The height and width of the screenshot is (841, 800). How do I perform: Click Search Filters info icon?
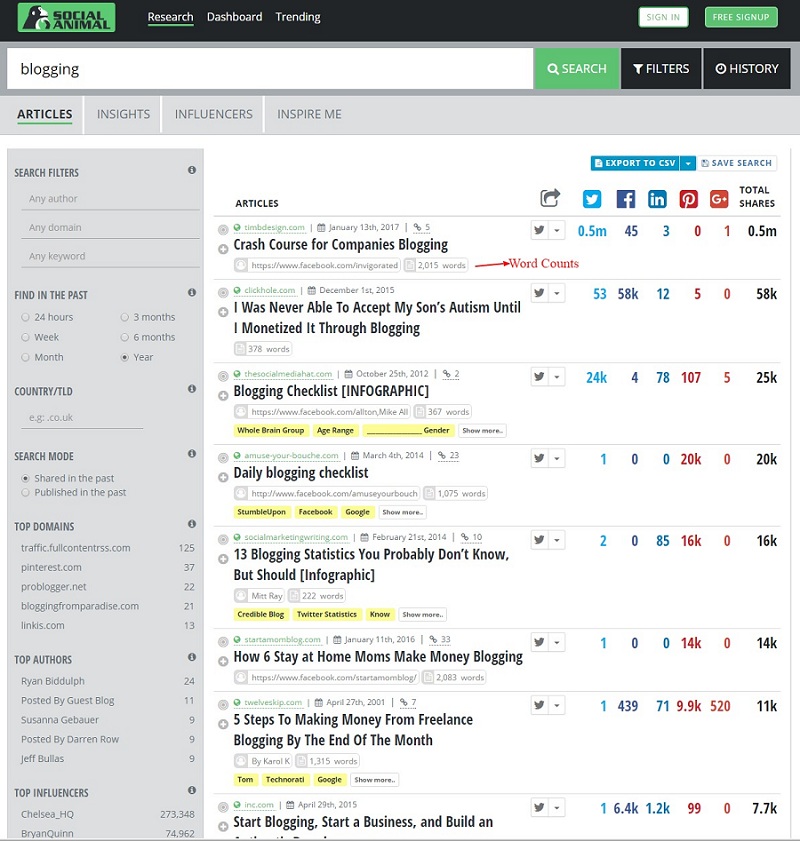(191, 170)
